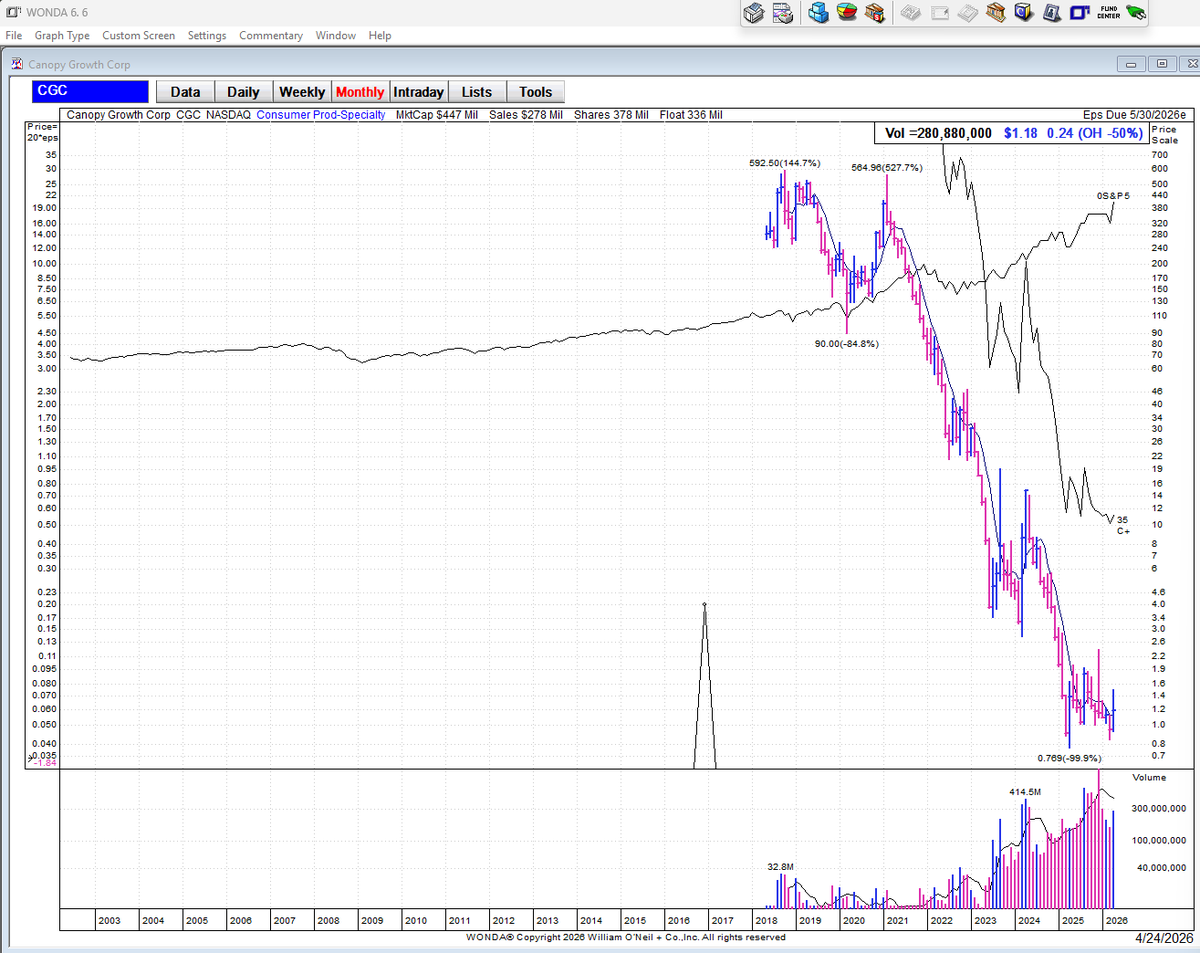Open the Settings menu
Image resolution: width=1200 pixels, height=953 pixels.
pyautogui.click(x=207, y=35)
